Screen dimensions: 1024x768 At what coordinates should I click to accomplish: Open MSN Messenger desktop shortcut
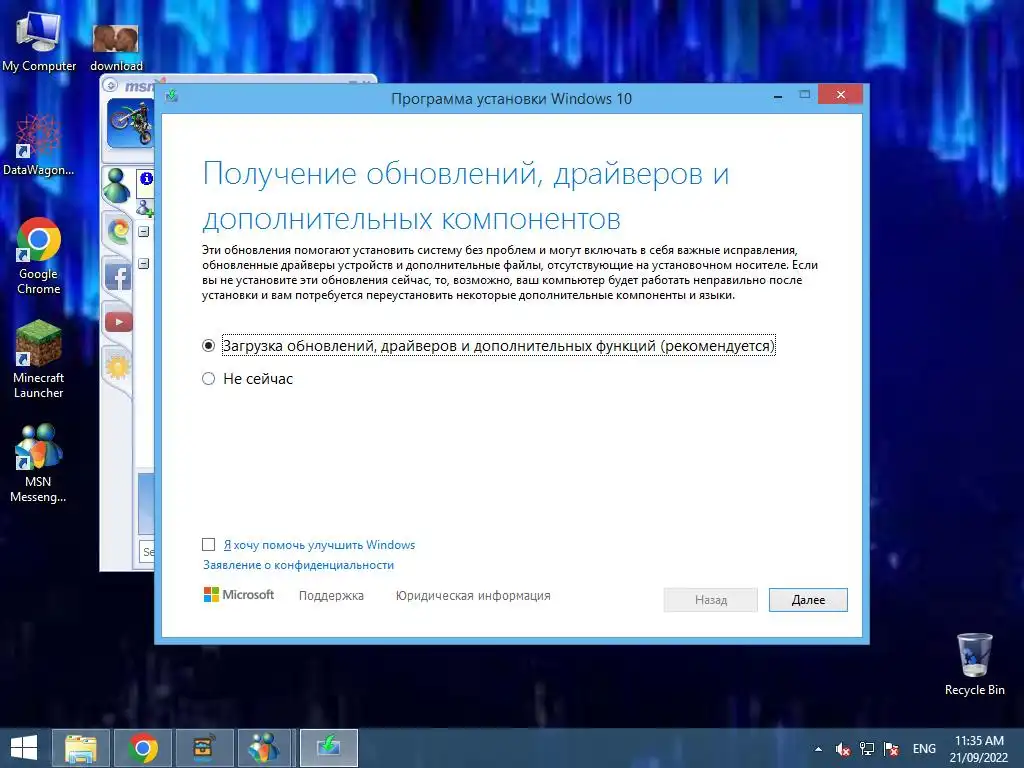38,464
